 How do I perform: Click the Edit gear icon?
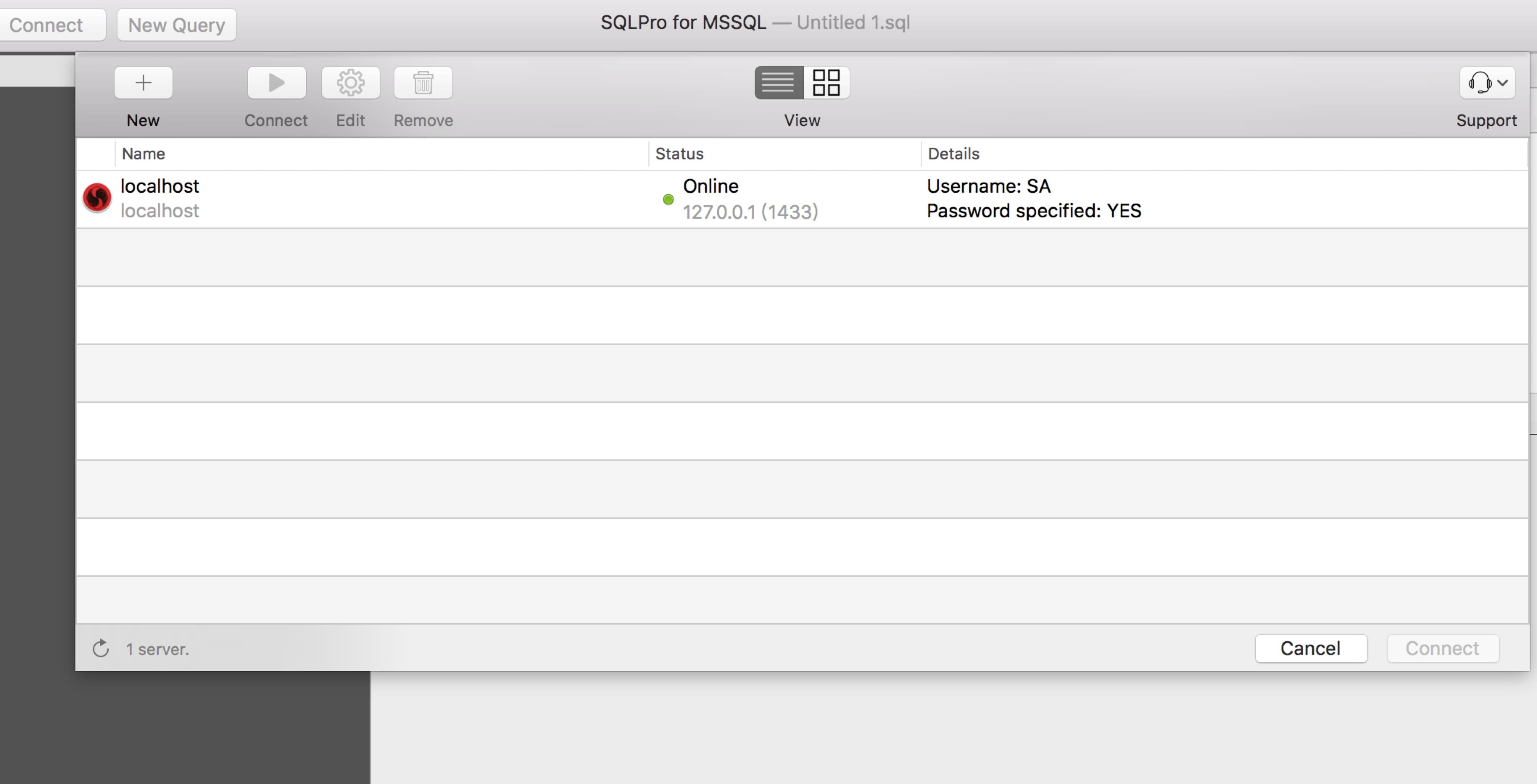click(350, 82)
